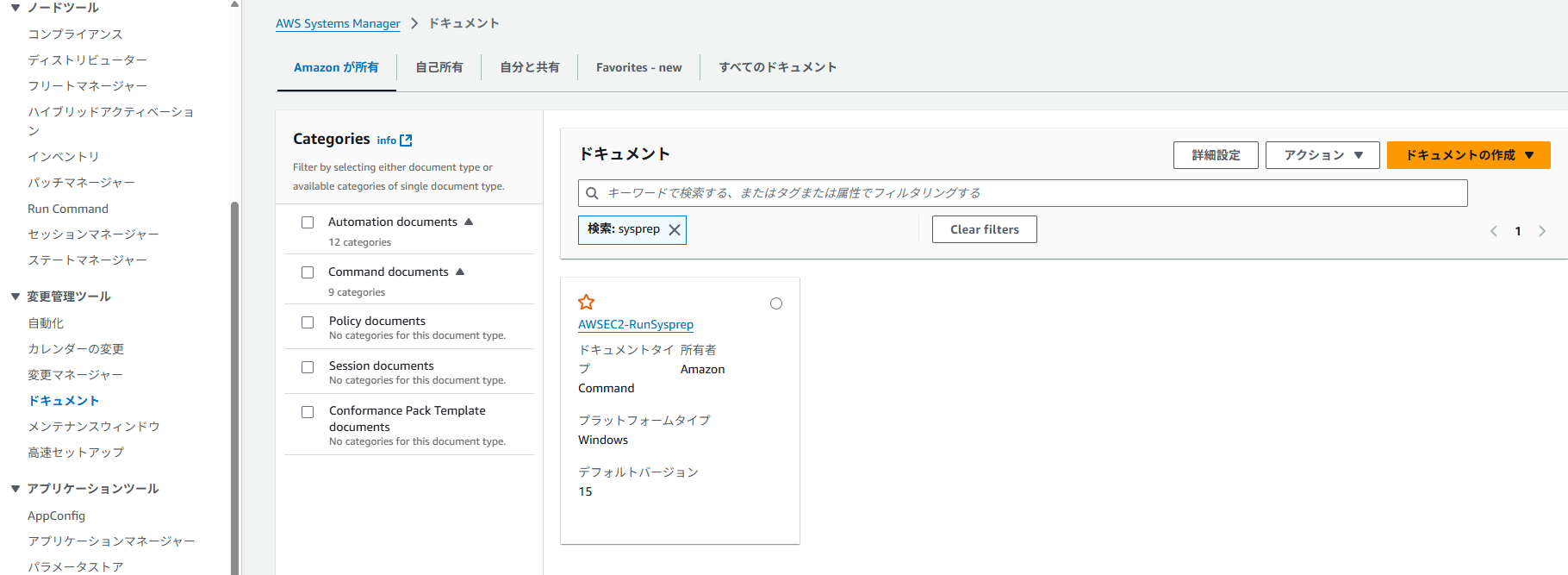The height and width of the screenshot is (575, 1568).
Task: Check the Policy documents checkbox
Action: 308,322
